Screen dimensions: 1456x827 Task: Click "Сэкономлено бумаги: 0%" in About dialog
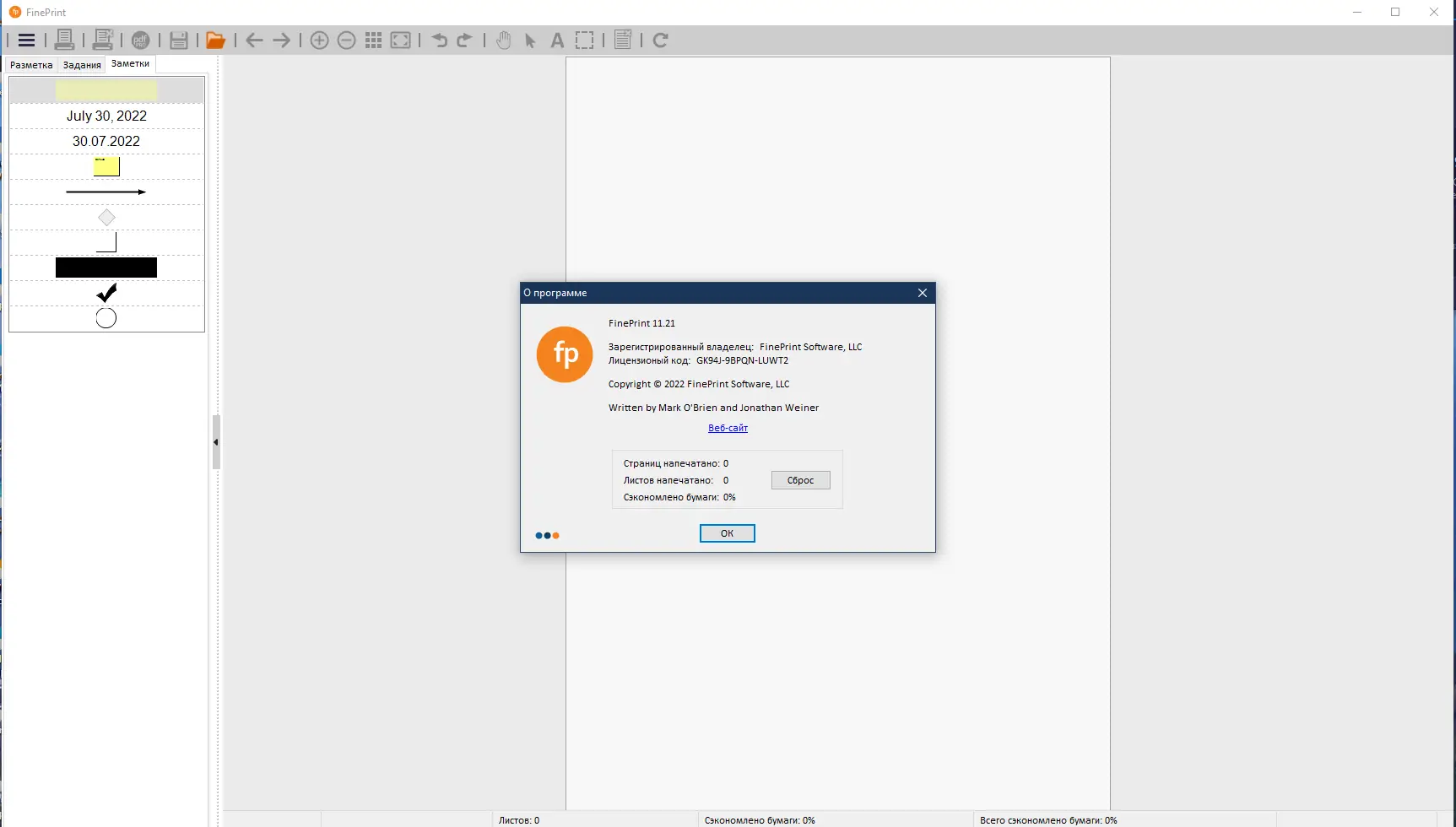coord(679,497)
